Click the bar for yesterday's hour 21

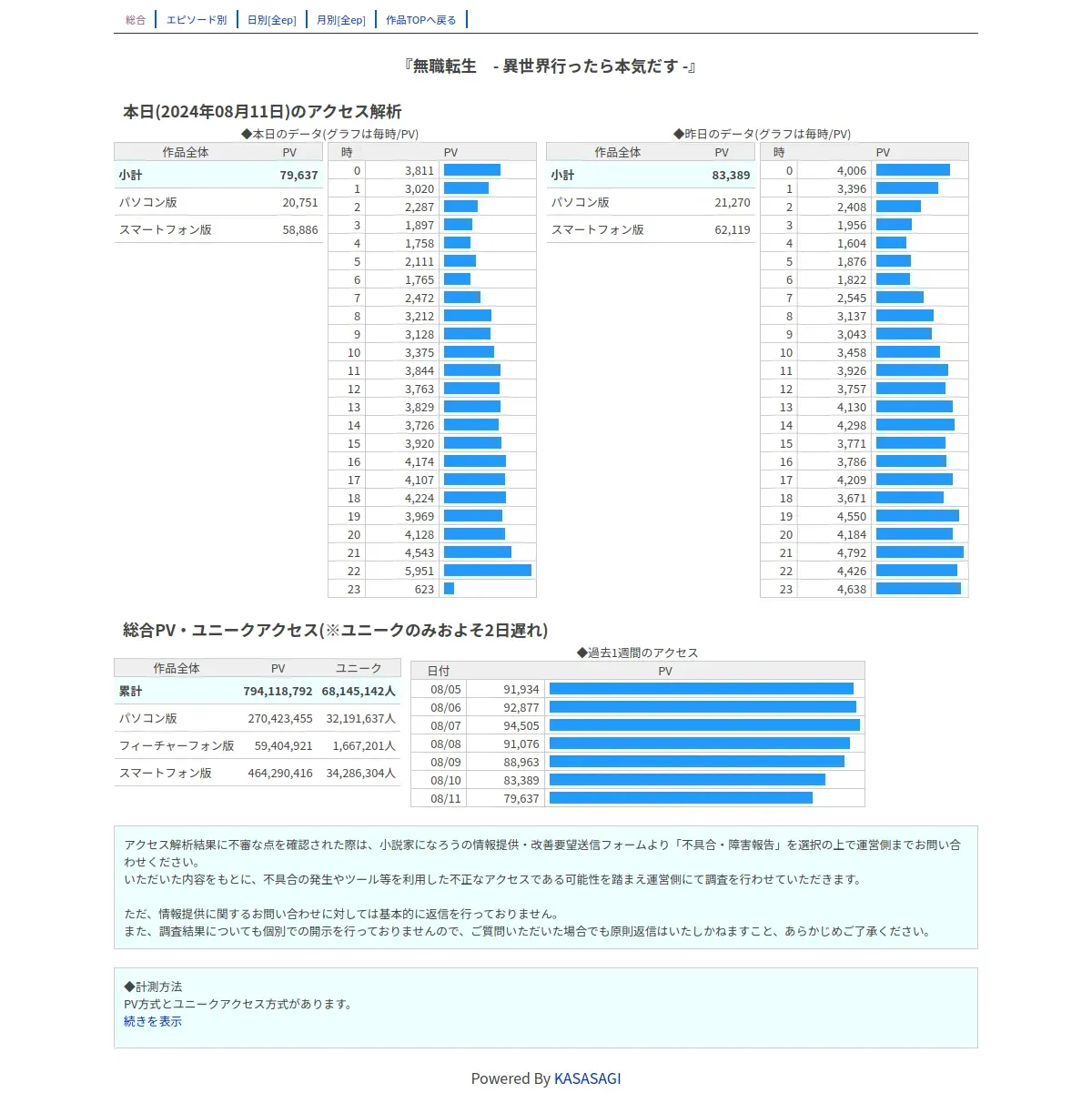920,552
